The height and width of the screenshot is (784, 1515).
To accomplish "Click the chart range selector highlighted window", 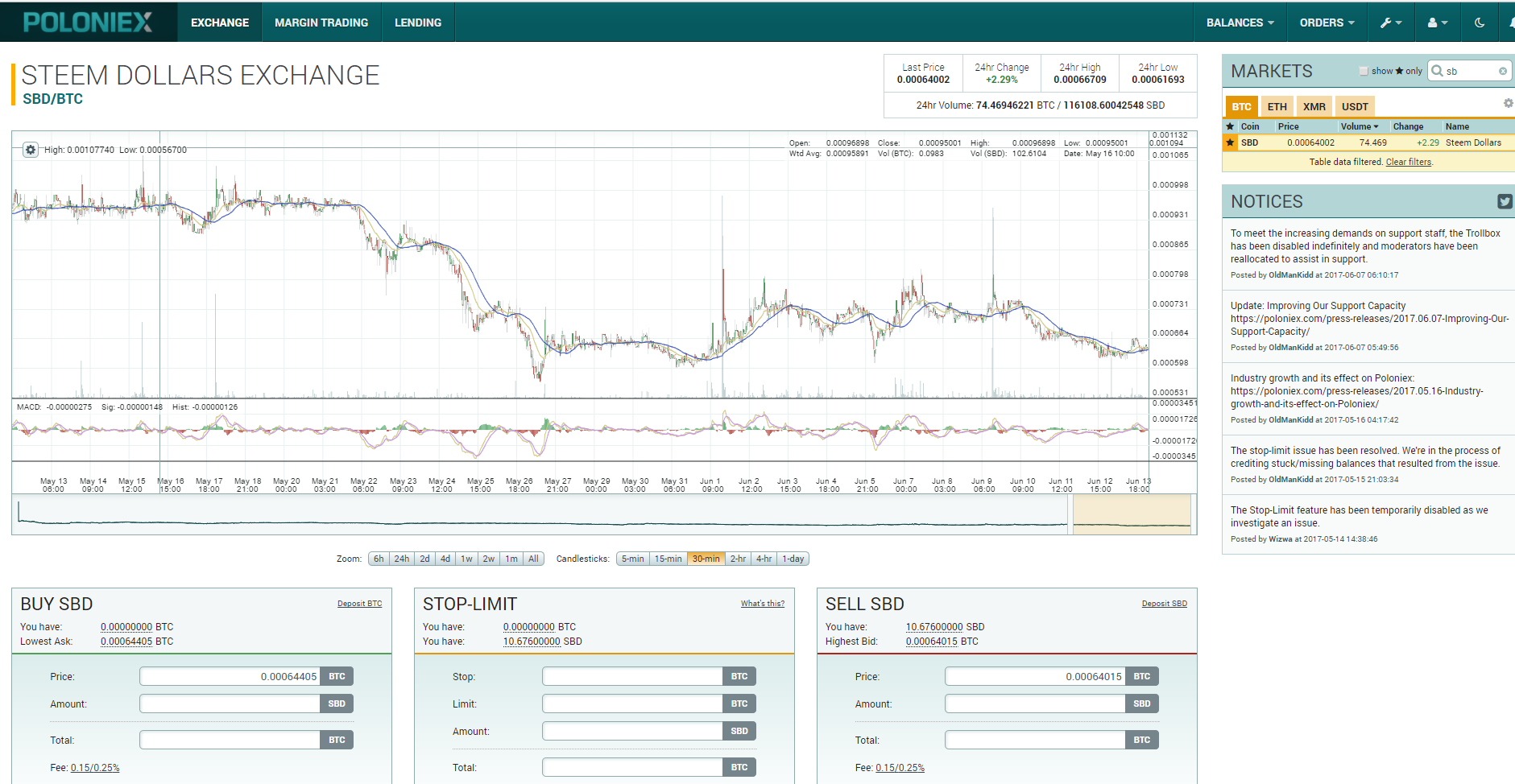I will pyautogui.click(x=1132, y=514).
